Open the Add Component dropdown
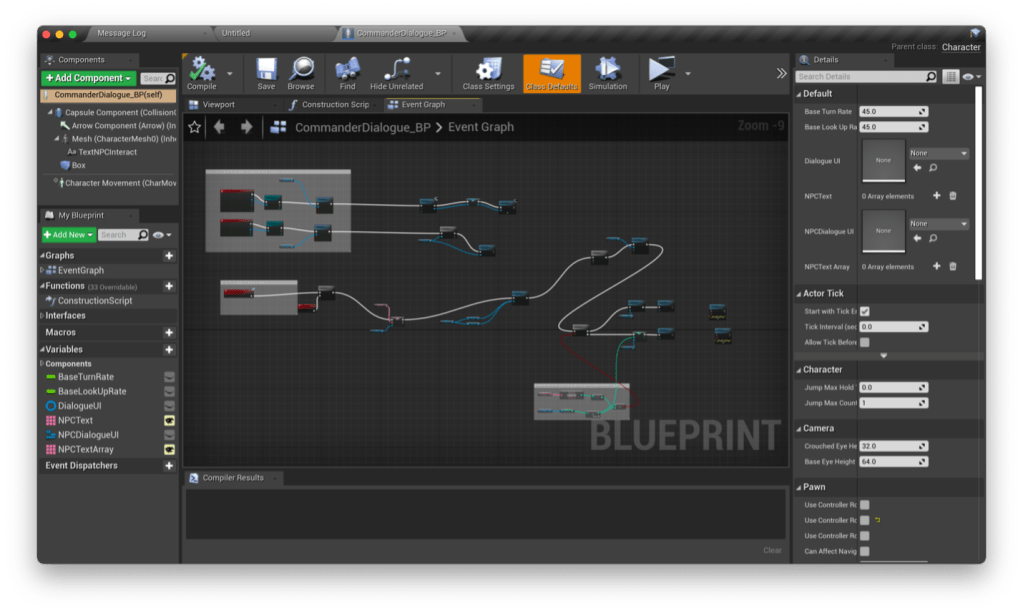The height and width of the screenshot is (616, 1023). tap(88, 78)
